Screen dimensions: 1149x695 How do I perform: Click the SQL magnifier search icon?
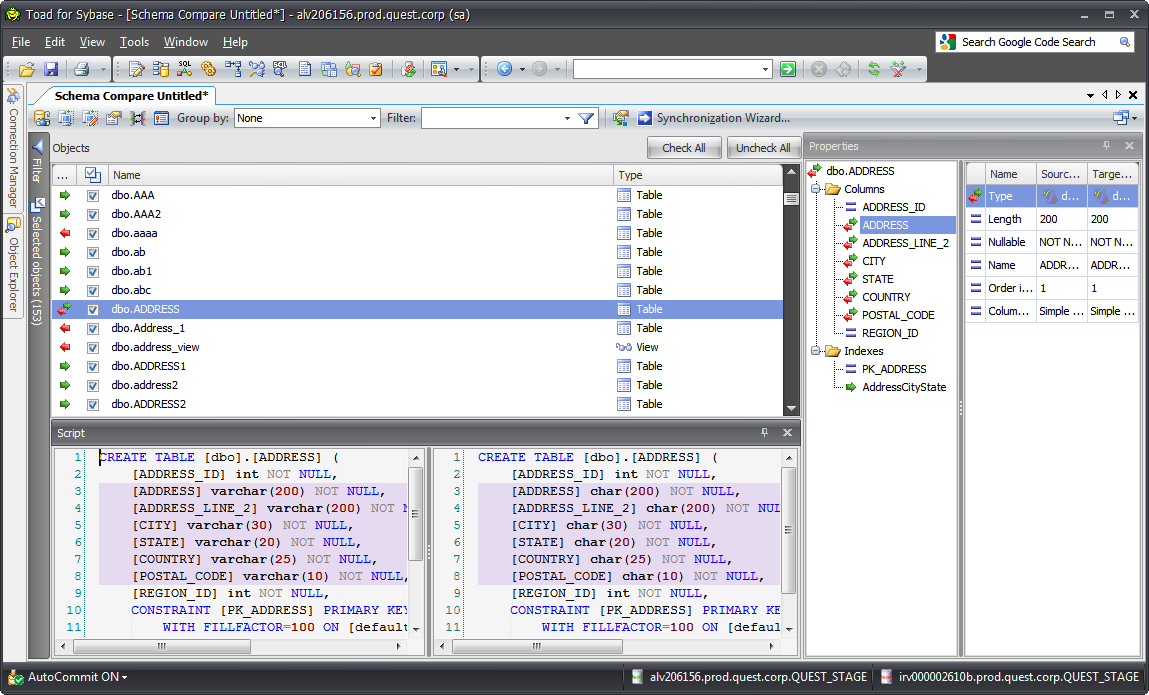pos(280,70)
